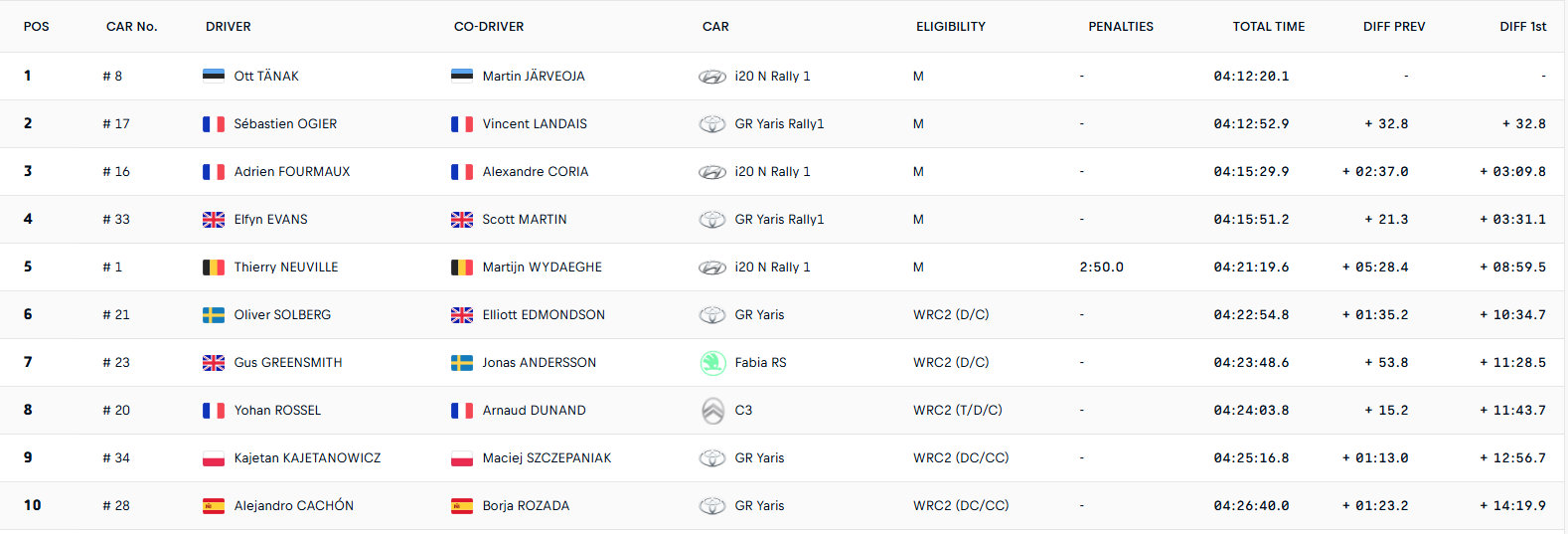The width and height of the screenshot is (1568, 534).
Task: Click the Polish flag beside Kajetan KAJETANOWICZ
Action: click(214, 457)
